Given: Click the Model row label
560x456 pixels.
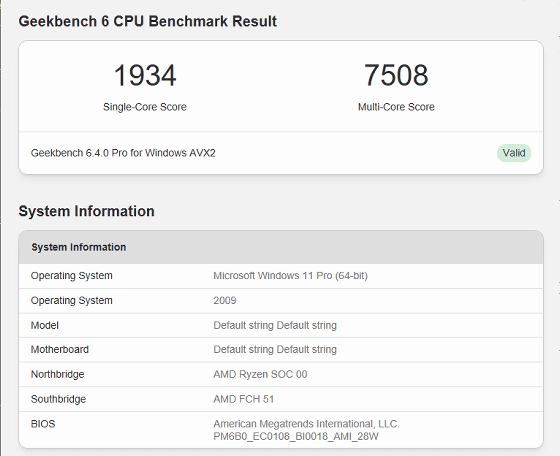Looking at the screenshot, I should point(45,325).
